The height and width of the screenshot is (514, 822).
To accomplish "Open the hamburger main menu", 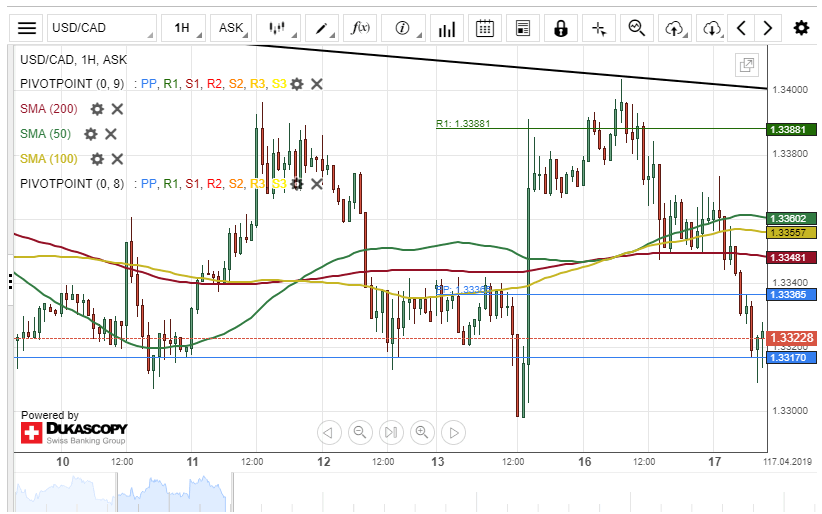I will click(x=28, y=28).
